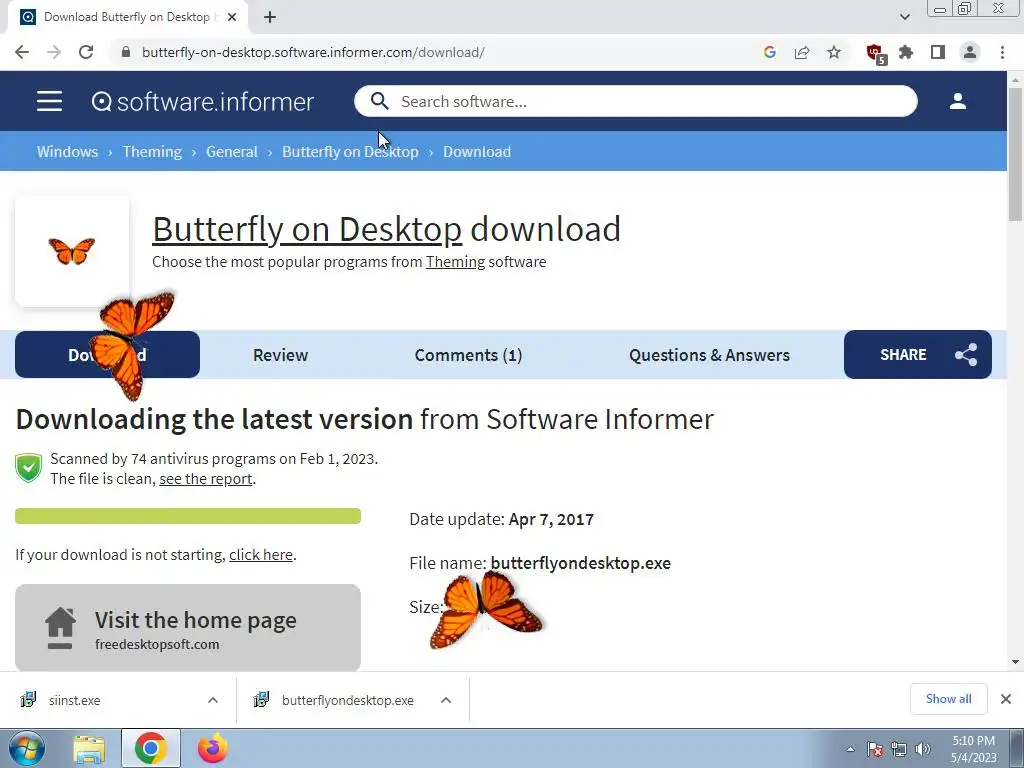Click the Chrome taskbar icon
Screen dimensions: 1024x768
pyautogui.click(x=151, y=749)
